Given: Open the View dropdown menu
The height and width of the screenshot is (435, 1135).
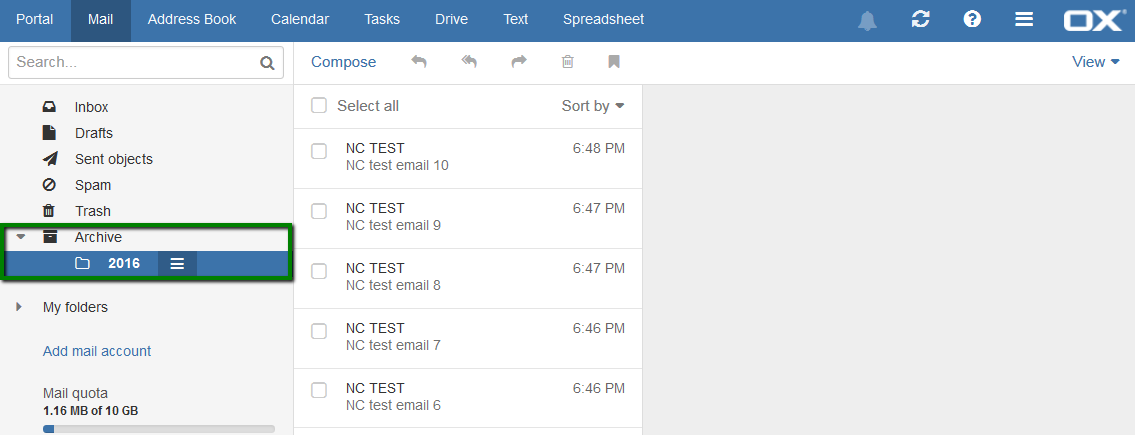Looking at the screenshot, I should [1096, 62].
